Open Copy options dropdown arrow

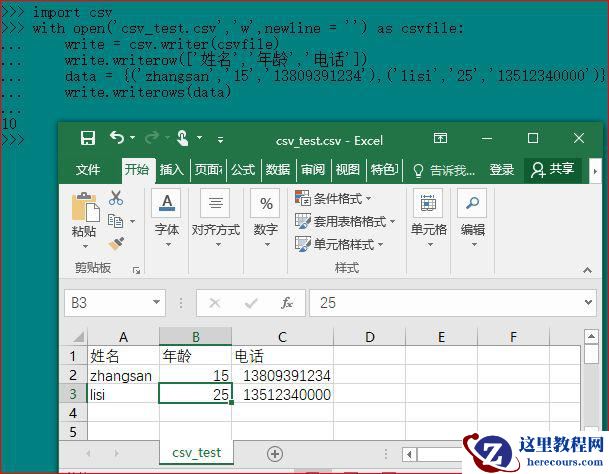(132, 221)
